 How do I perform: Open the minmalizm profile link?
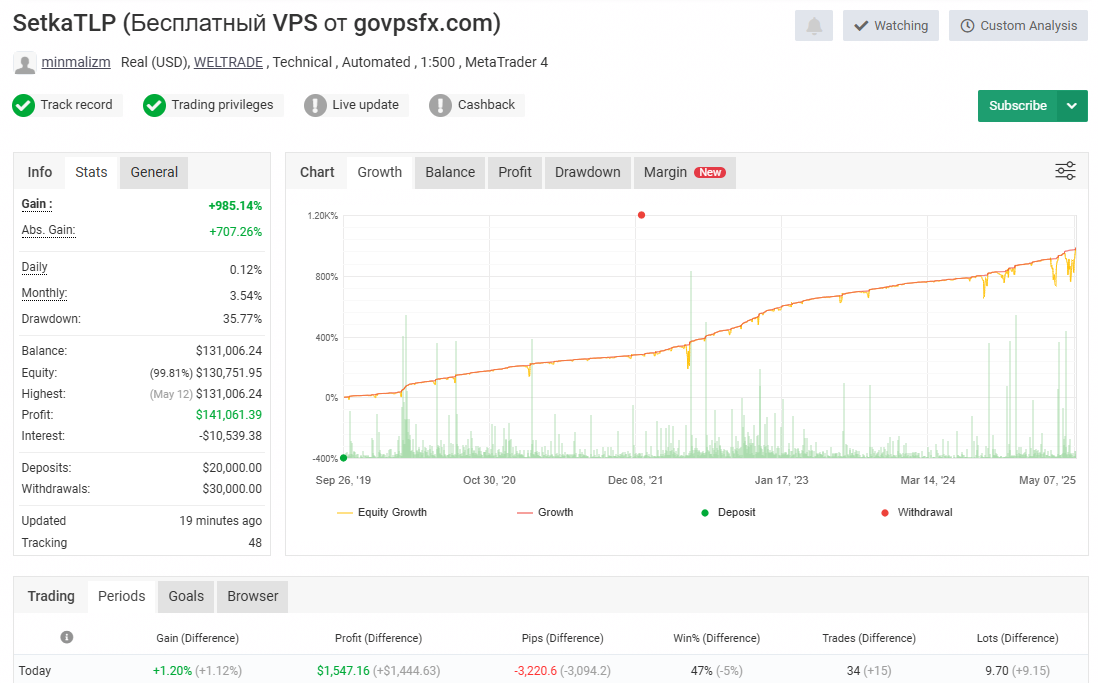(76, 62)
